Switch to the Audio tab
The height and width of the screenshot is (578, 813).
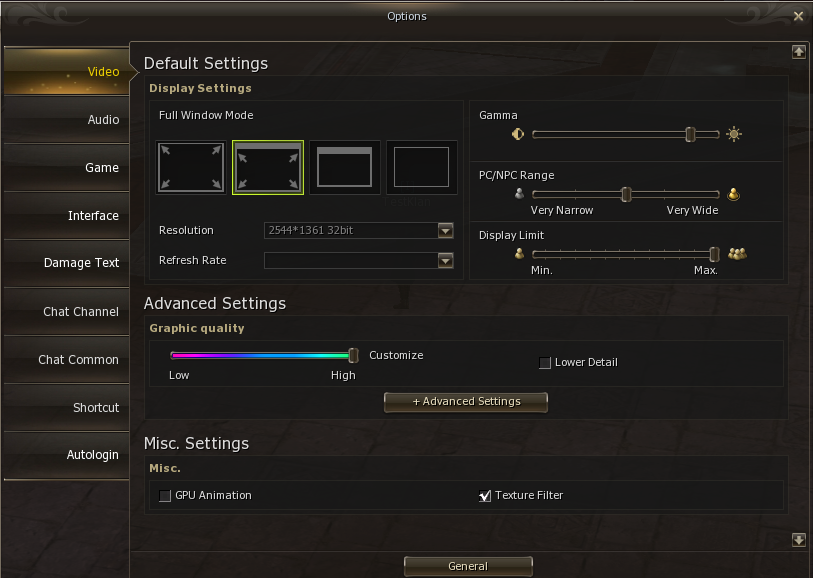pos(66,120)
